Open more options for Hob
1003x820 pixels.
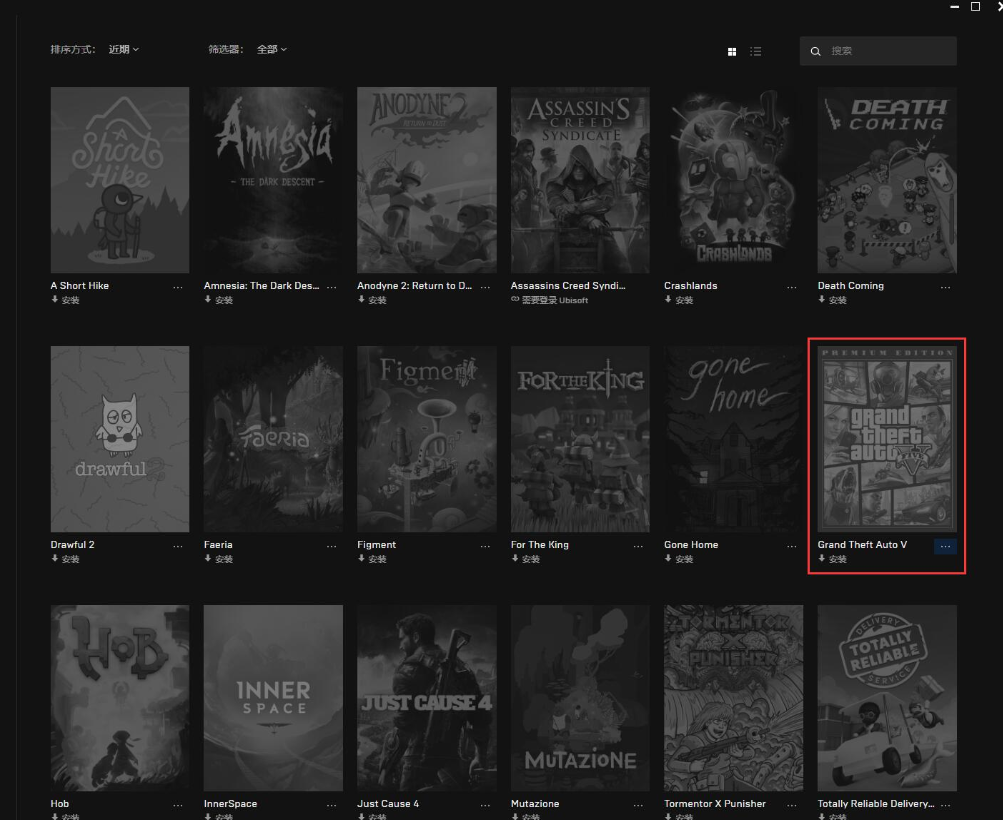178,805
